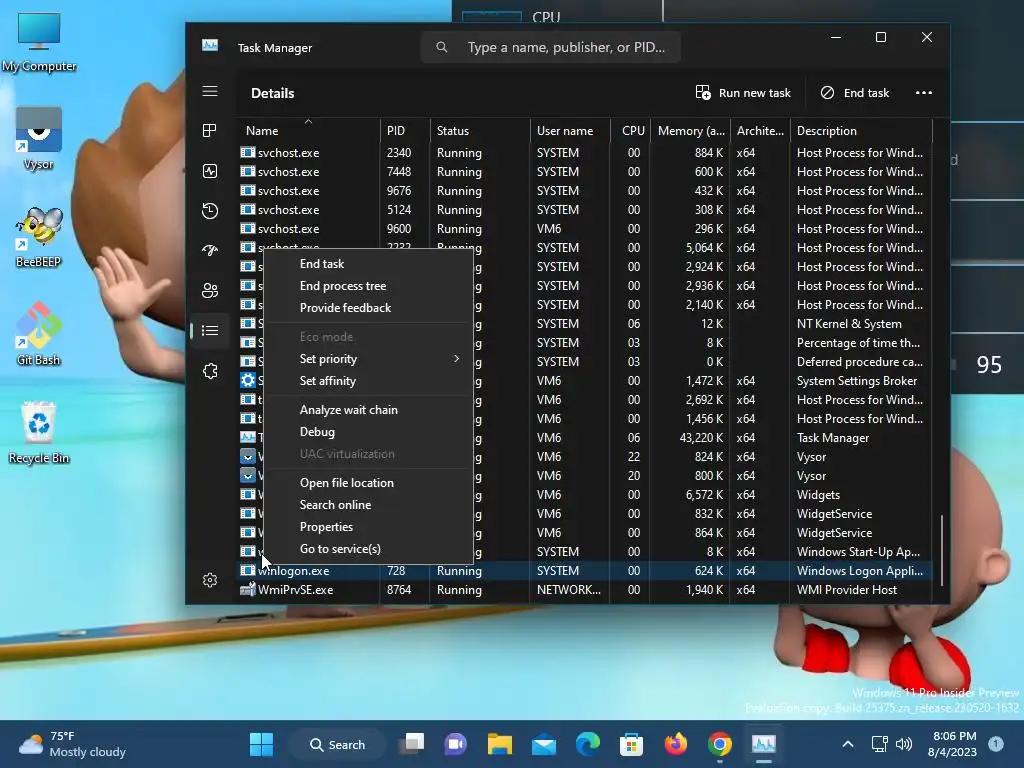
Task: Sort by the Memory column header
Action: [x=691, y=130]
